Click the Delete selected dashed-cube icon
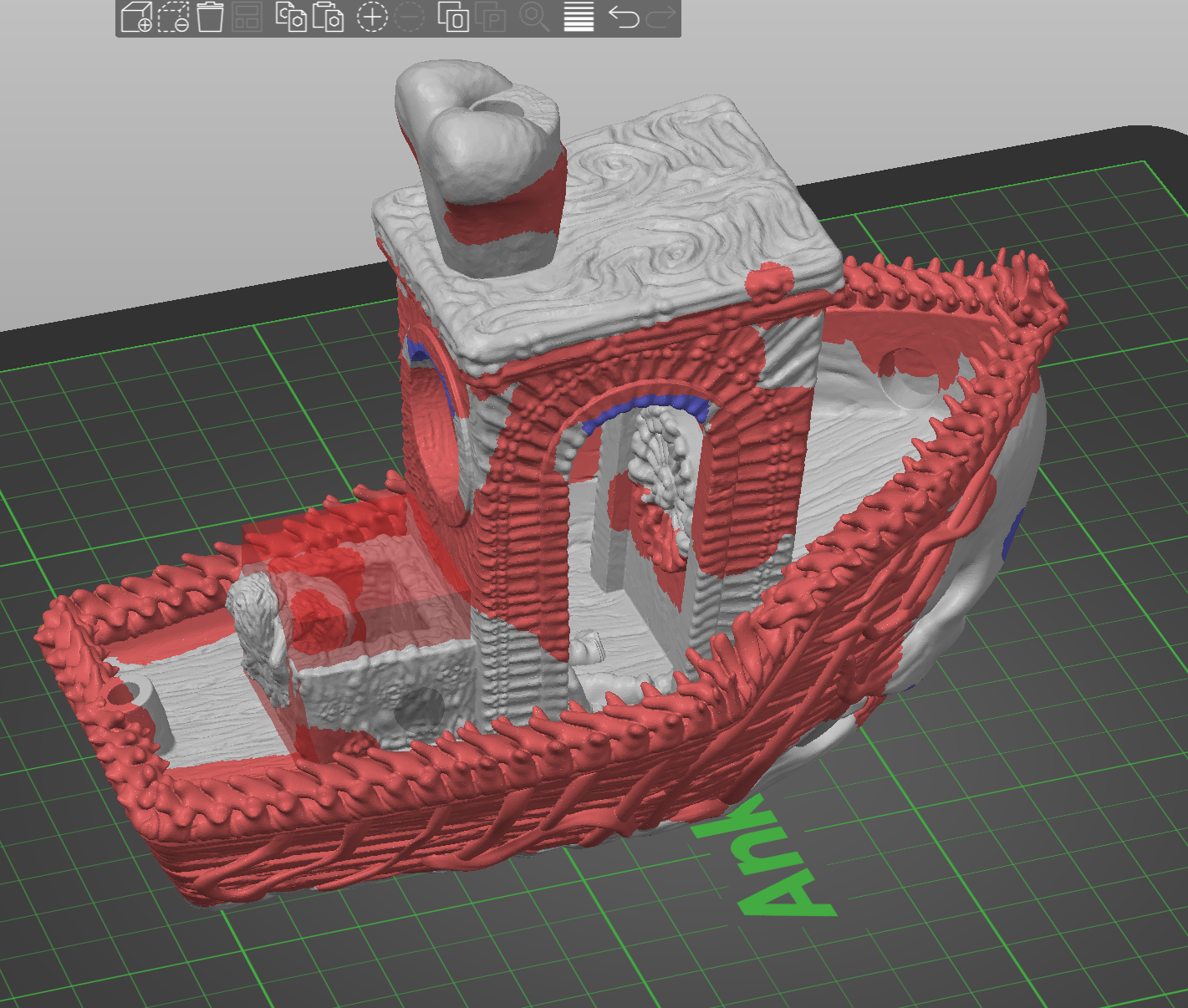 (174, 18)
